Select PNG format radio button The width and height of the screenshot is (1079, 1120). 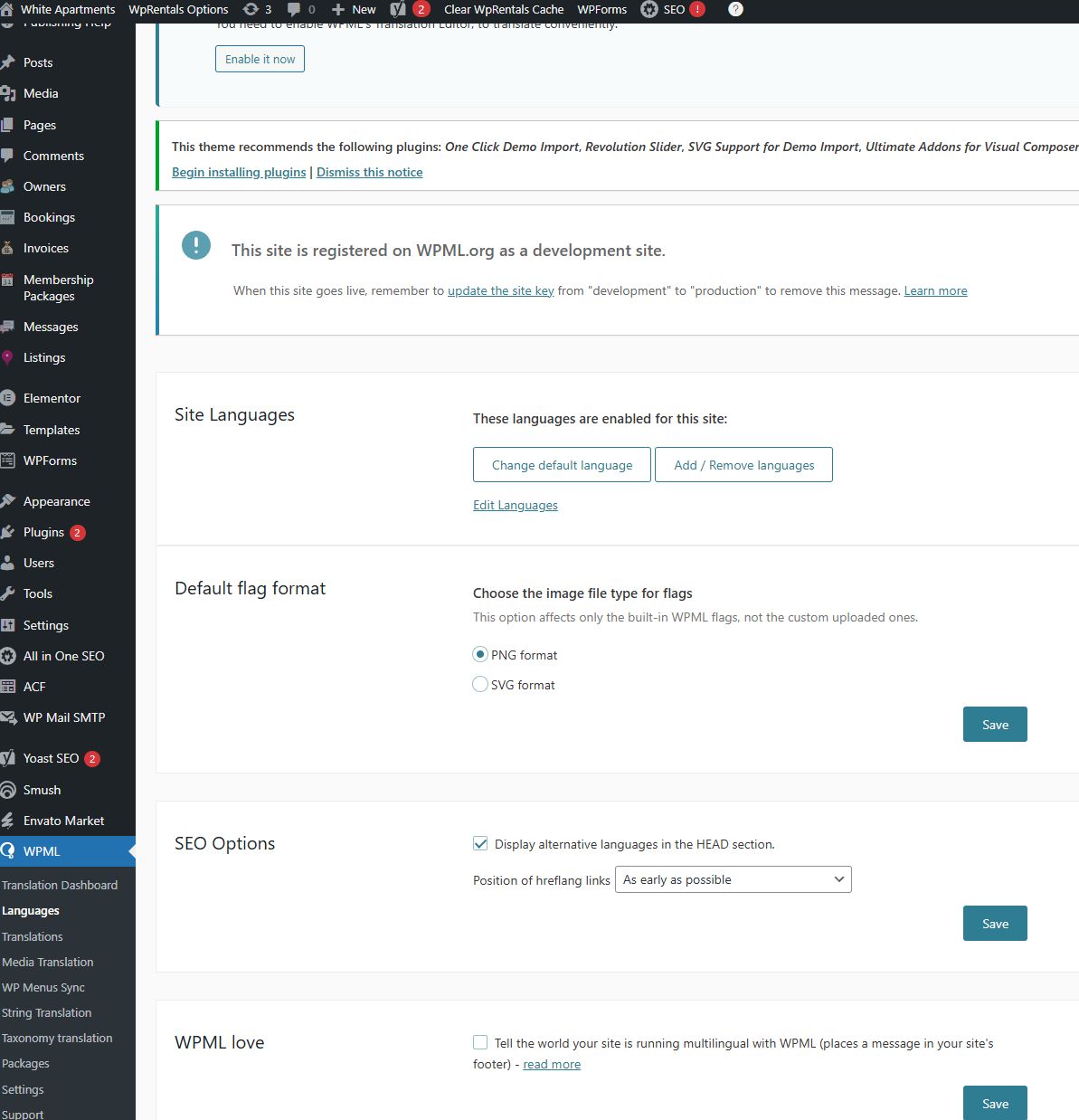tap(480, 654)
